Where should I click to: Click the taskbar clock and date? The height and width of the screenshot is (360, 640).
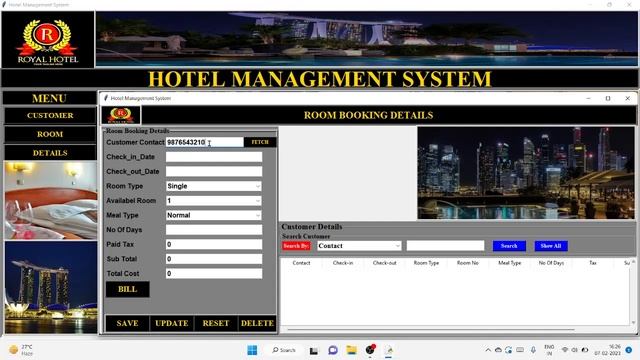[x=607, y=350]
